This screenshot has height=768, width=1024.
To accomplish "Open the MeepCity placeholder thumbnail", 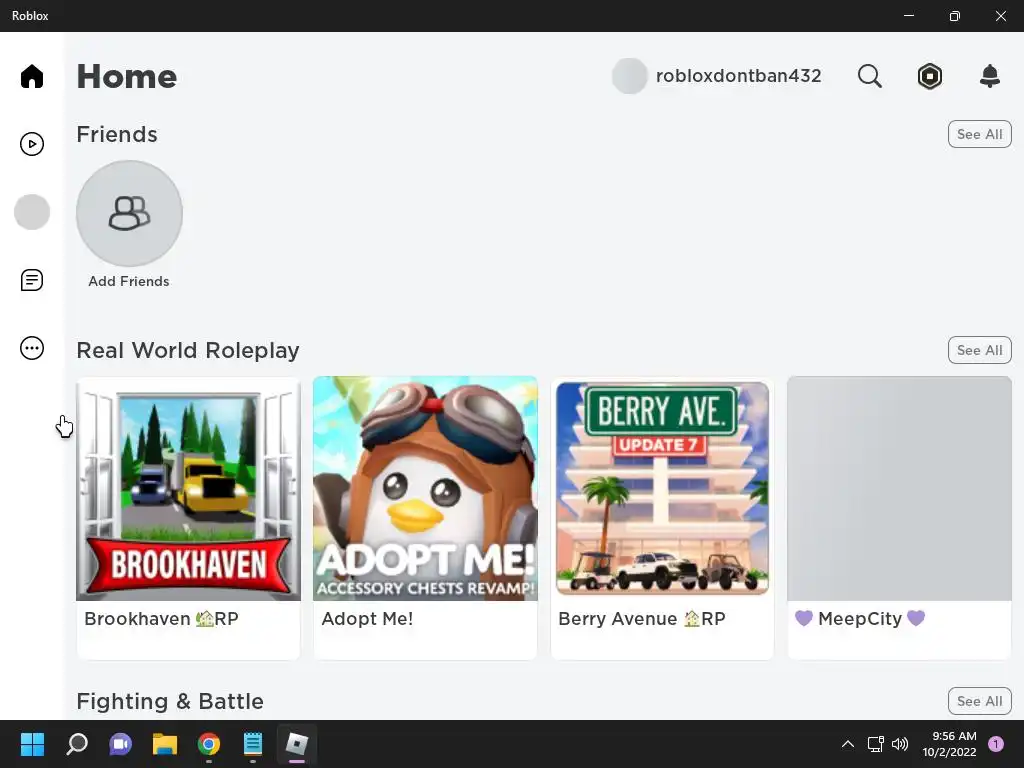I will tap(899, 488).
